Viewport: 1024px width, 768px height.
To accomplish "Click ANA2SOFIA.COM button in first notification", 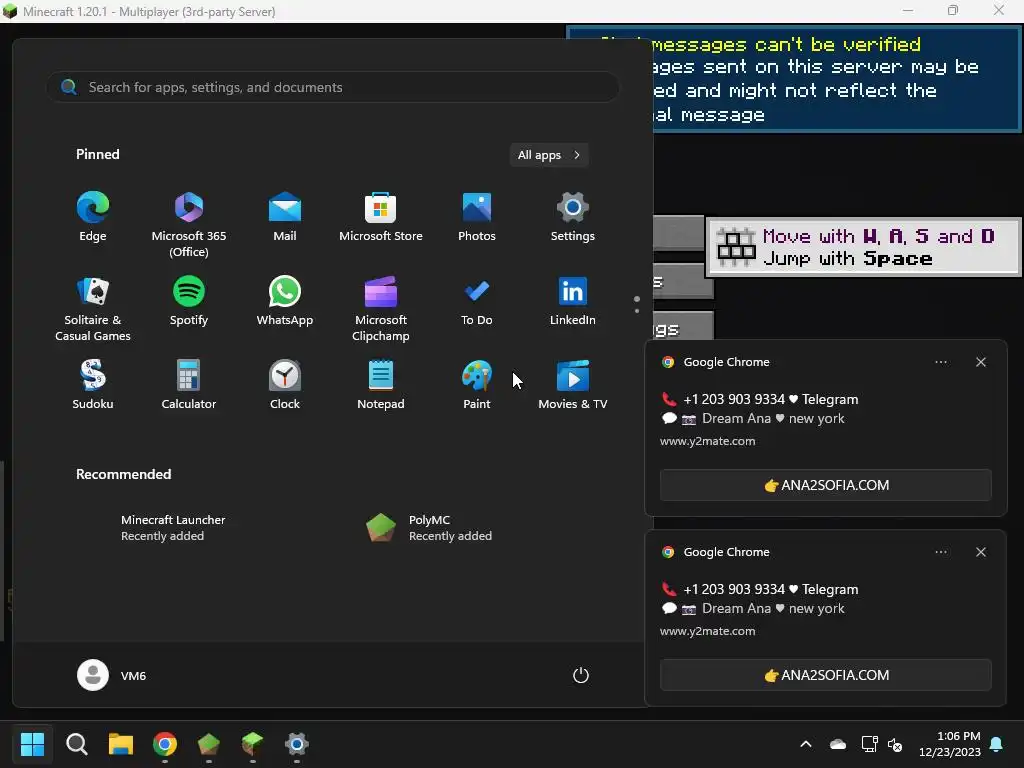I will [825, 485].
